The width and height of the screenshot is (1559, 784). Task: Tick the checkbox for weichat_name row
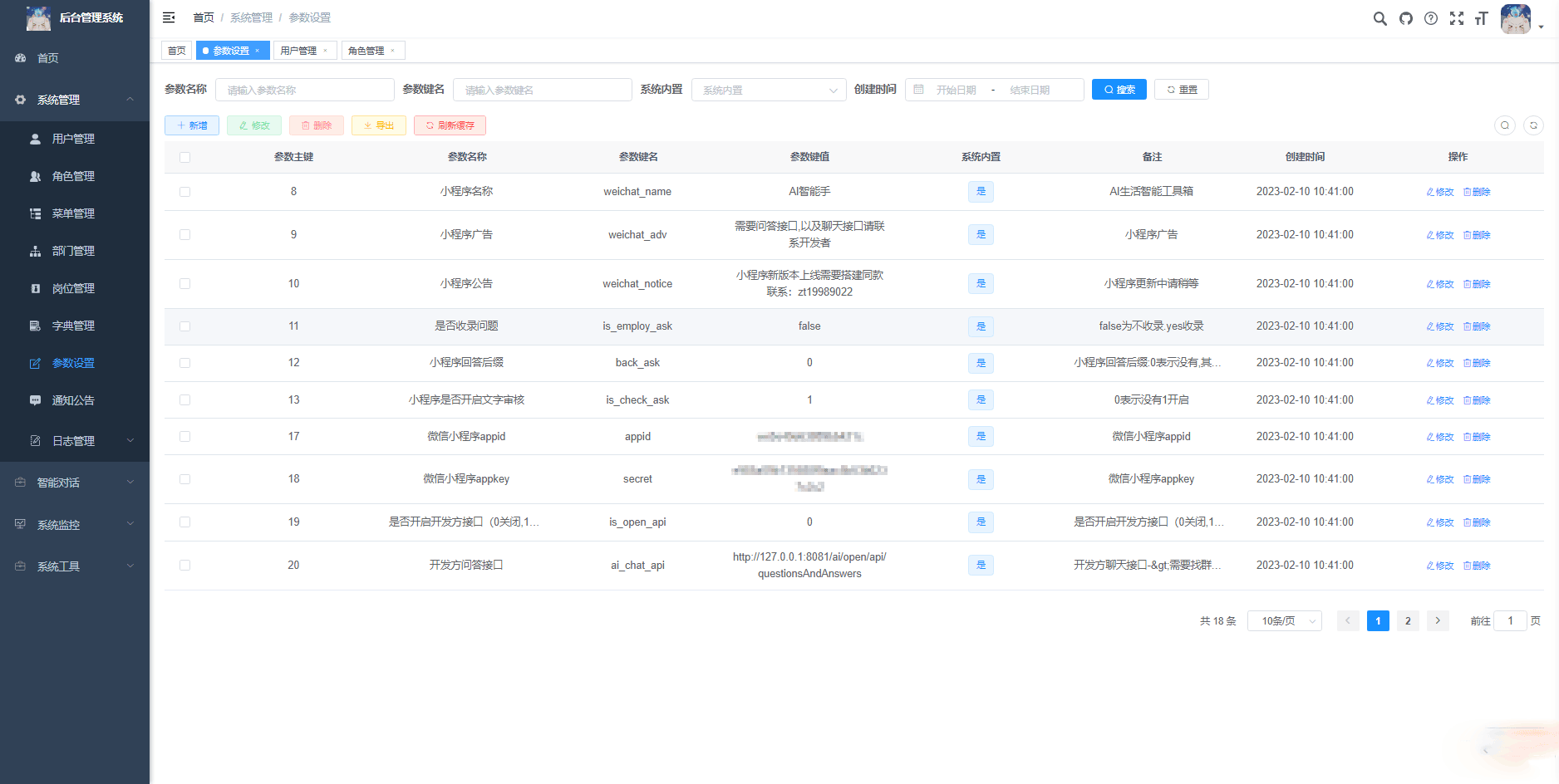pyautogui.click(x=184, y=192)
